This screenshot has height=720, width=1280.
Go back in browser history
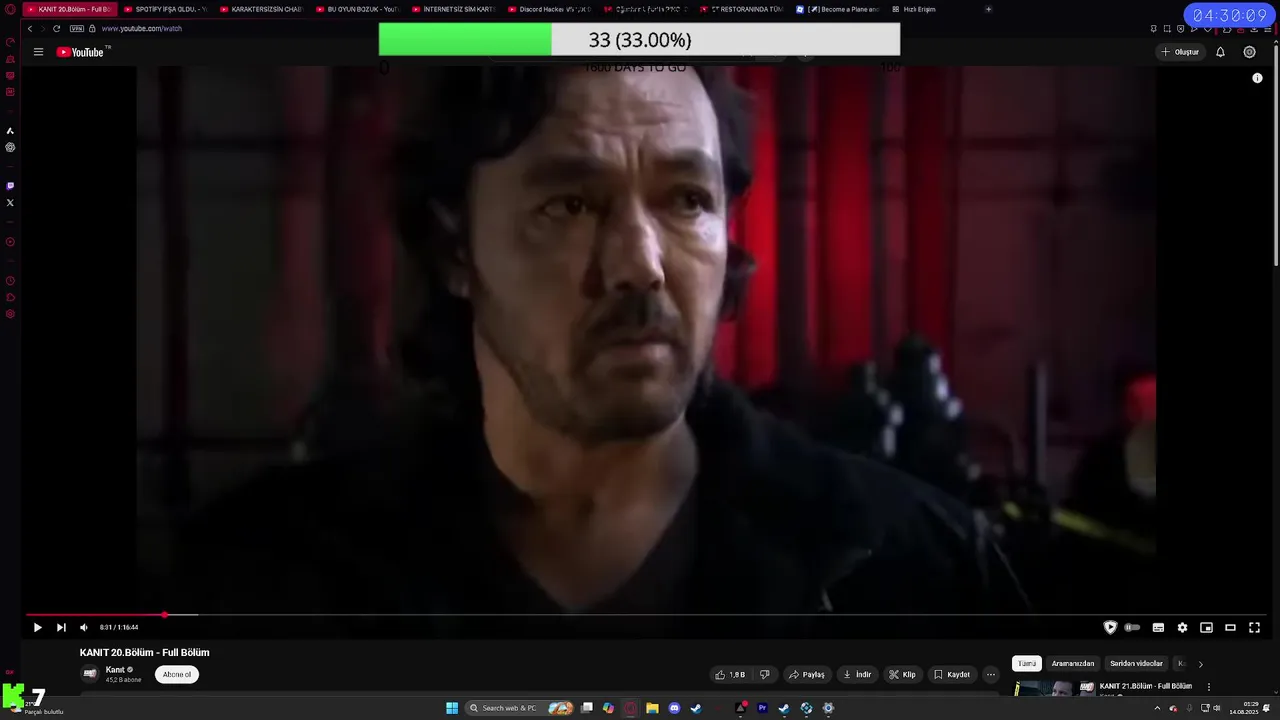[x=30, y=29]
